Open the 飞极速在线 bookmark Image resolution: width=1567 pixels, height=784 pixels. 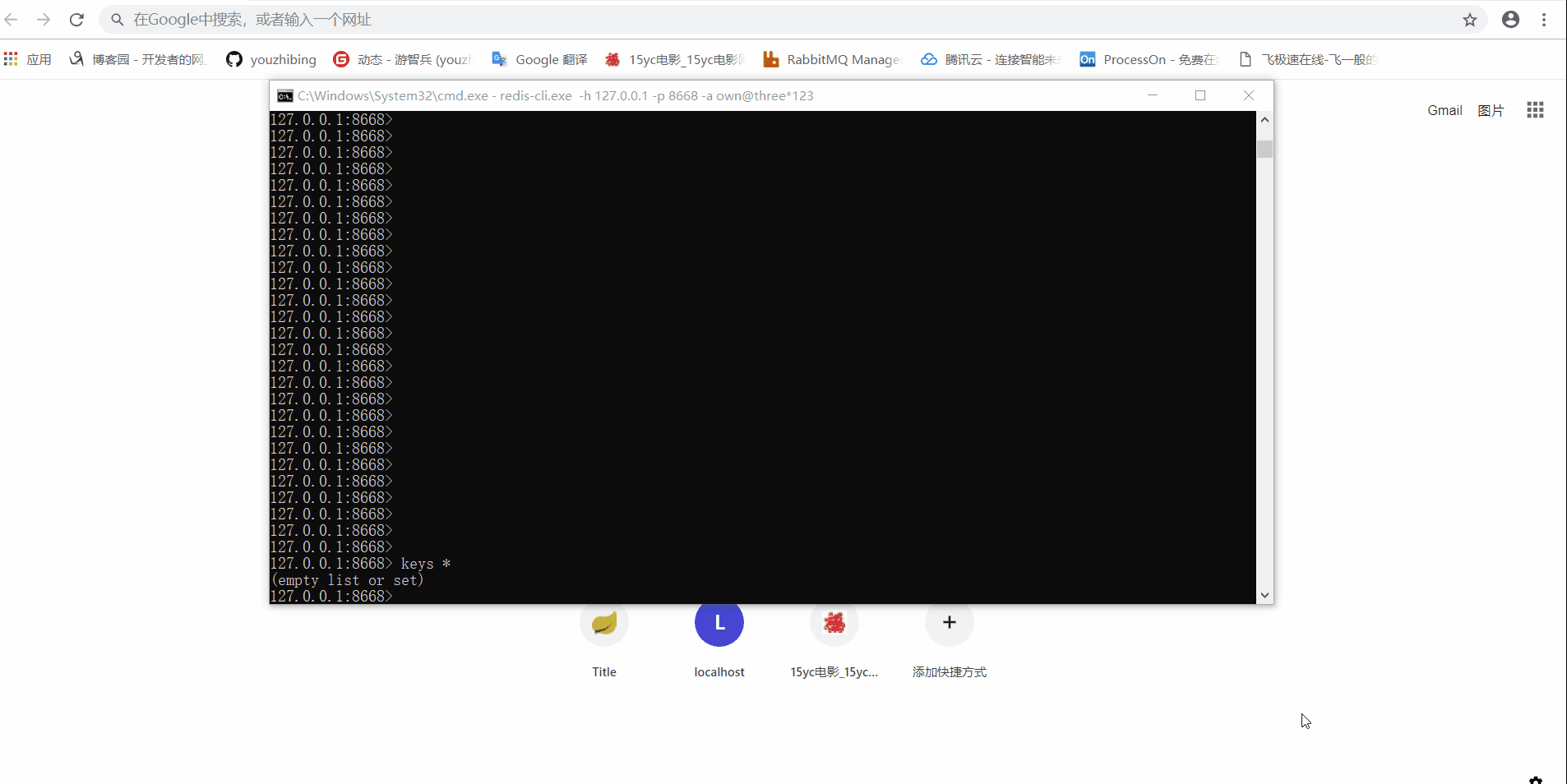[1307, 59]
